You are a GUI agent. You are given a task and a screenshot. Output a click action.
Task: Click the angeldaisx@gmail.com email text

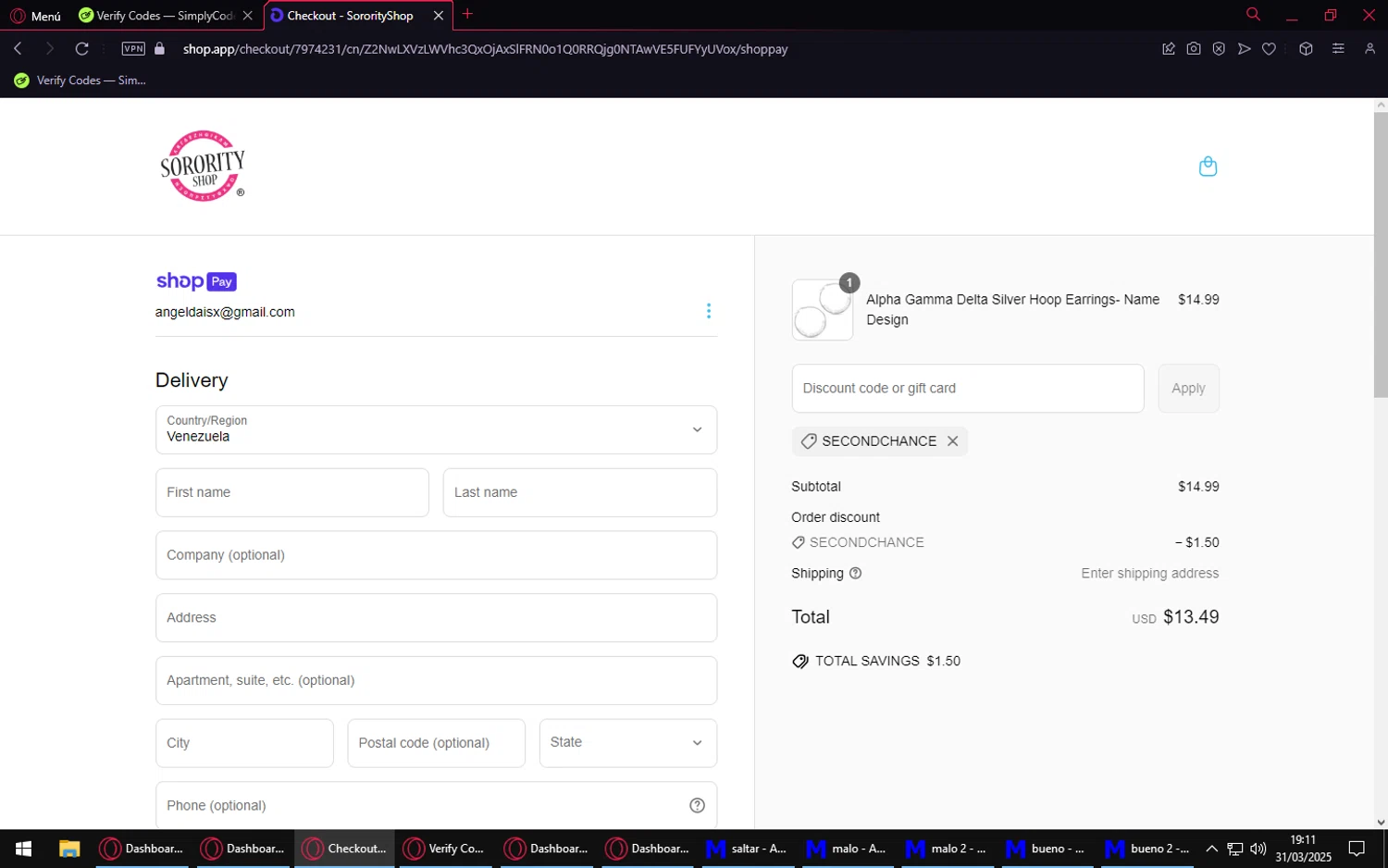(x=225, y=312)
